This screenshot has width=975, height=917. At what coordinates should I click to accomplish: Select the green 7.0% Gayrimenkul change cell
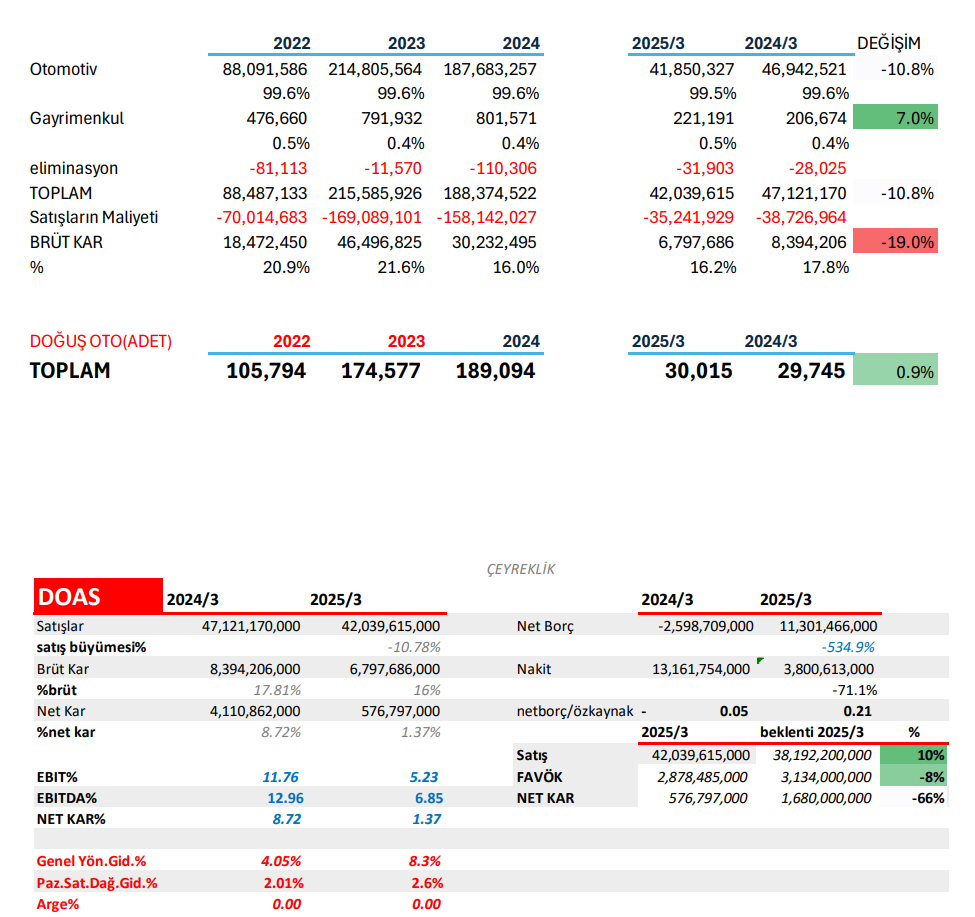(x=895, y=118)
